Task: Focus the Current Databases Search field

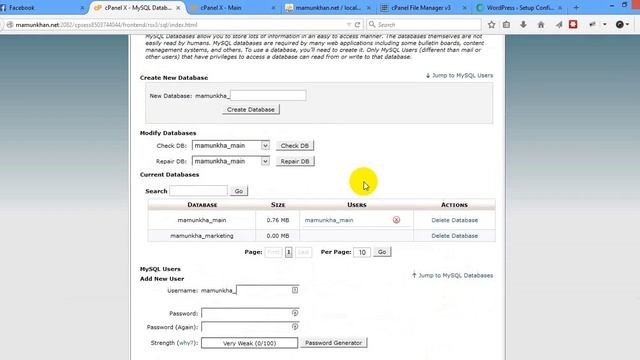Action: click(x=198, y=191)
